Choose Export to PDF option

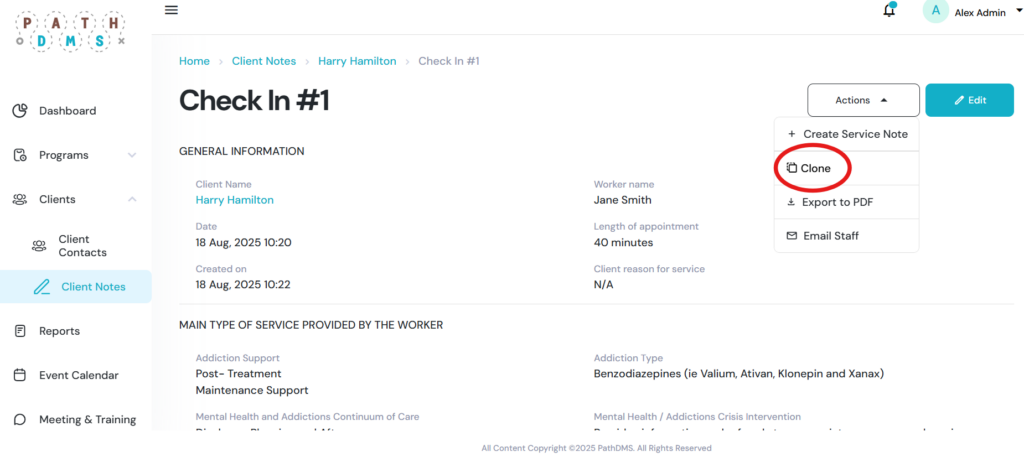tap(837, 202)
